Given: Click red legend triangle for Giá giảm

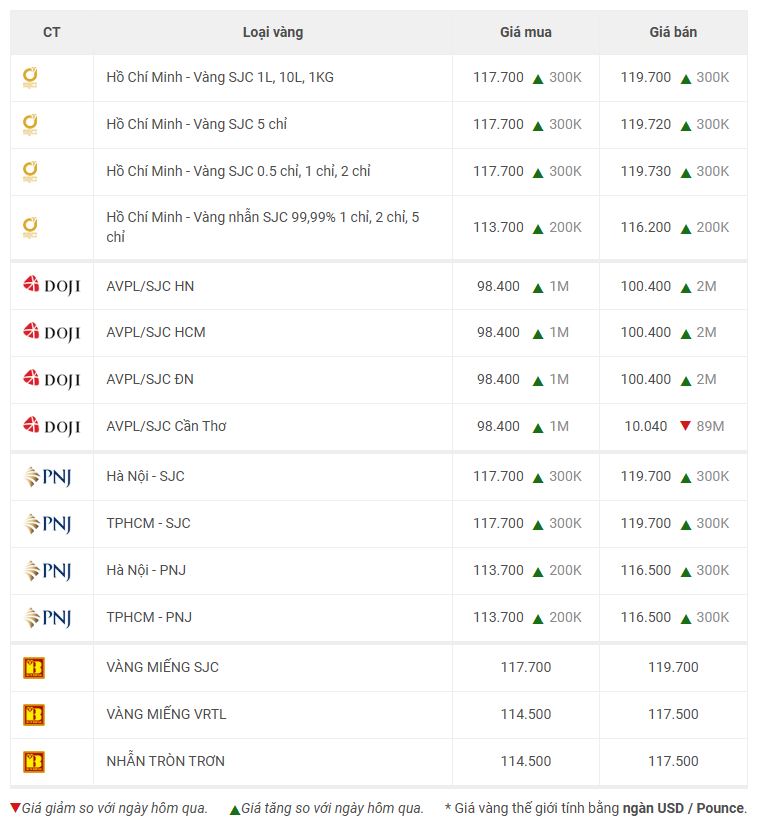Looking at the screenshot, I should click(15, 808).
